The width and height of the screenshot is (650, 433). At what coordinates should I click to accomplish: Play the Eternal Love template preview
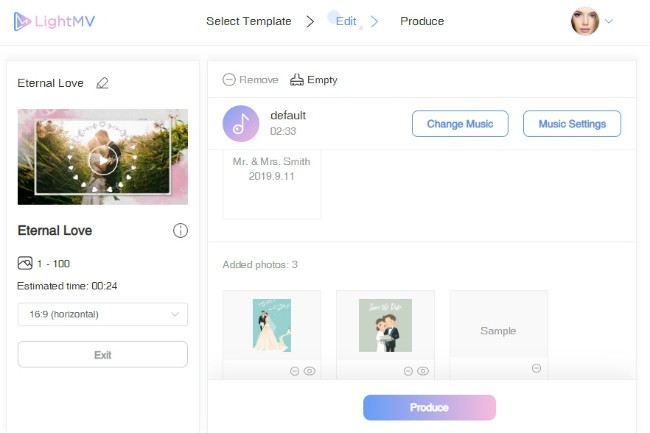point(102,158)
